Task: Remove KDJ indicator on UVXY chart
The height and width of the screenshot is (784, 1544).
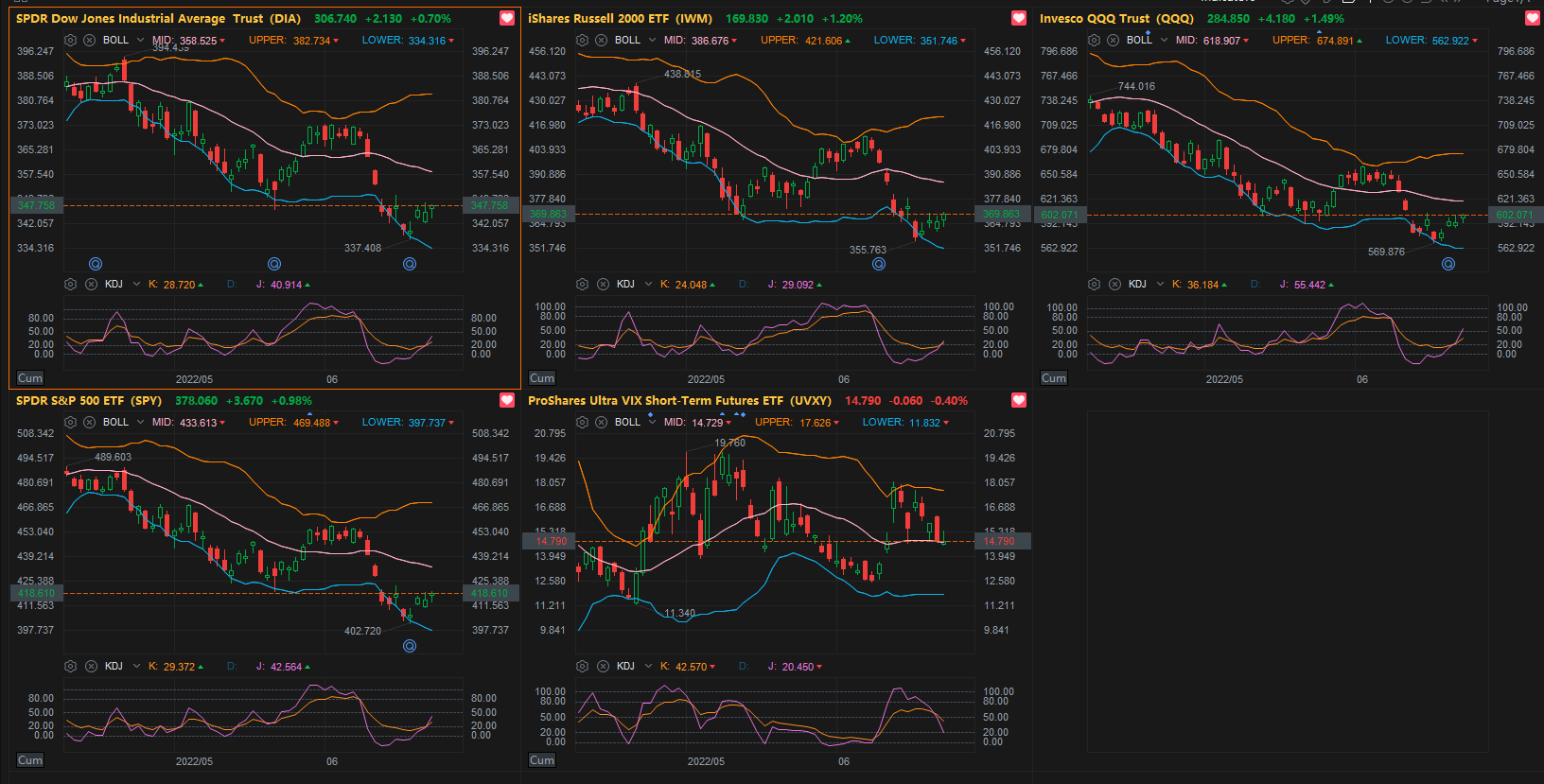Action: click(x=603, y=667)
